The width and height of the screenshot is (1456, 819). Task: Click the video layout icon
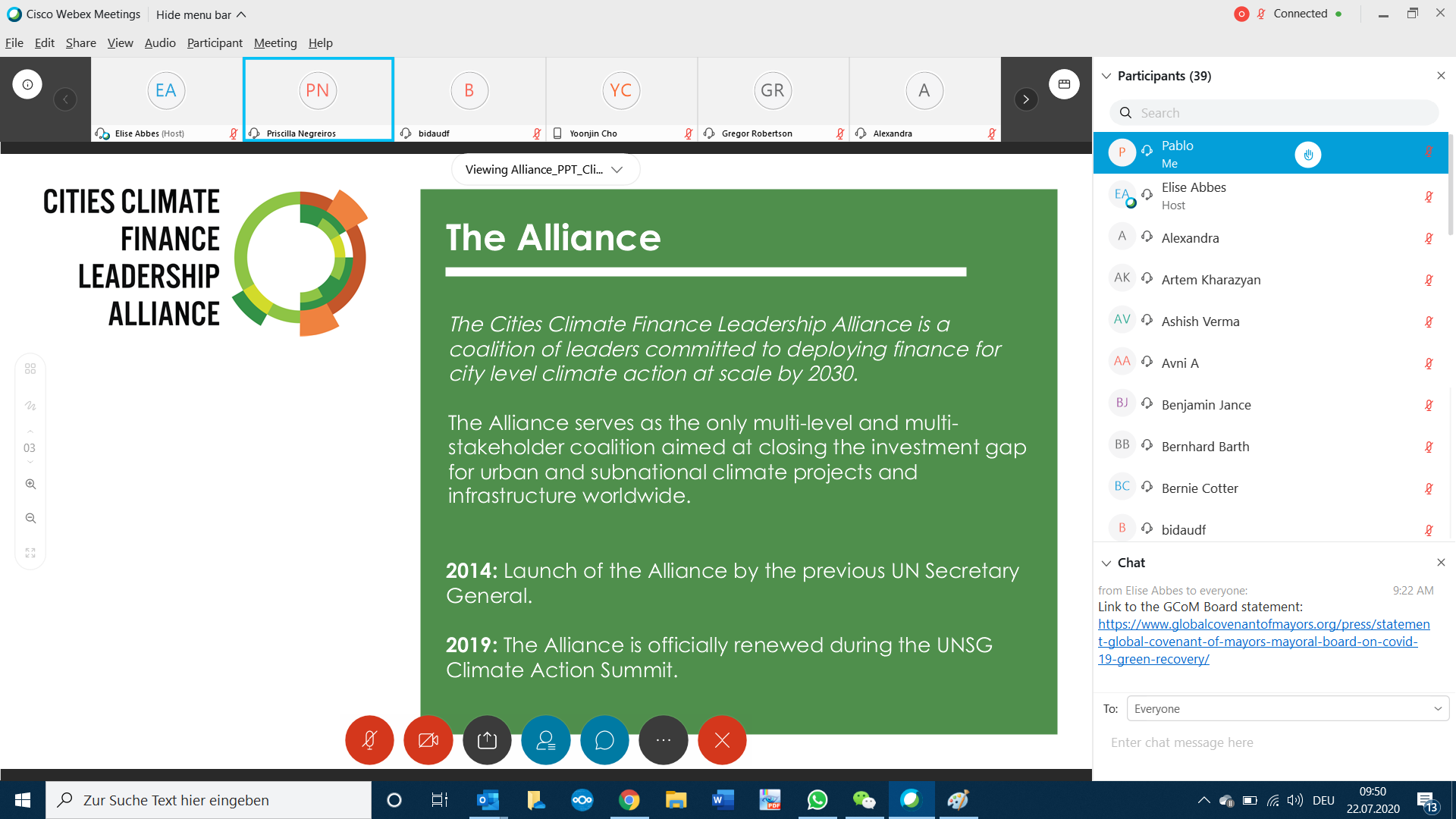(x=1064, y=84)
